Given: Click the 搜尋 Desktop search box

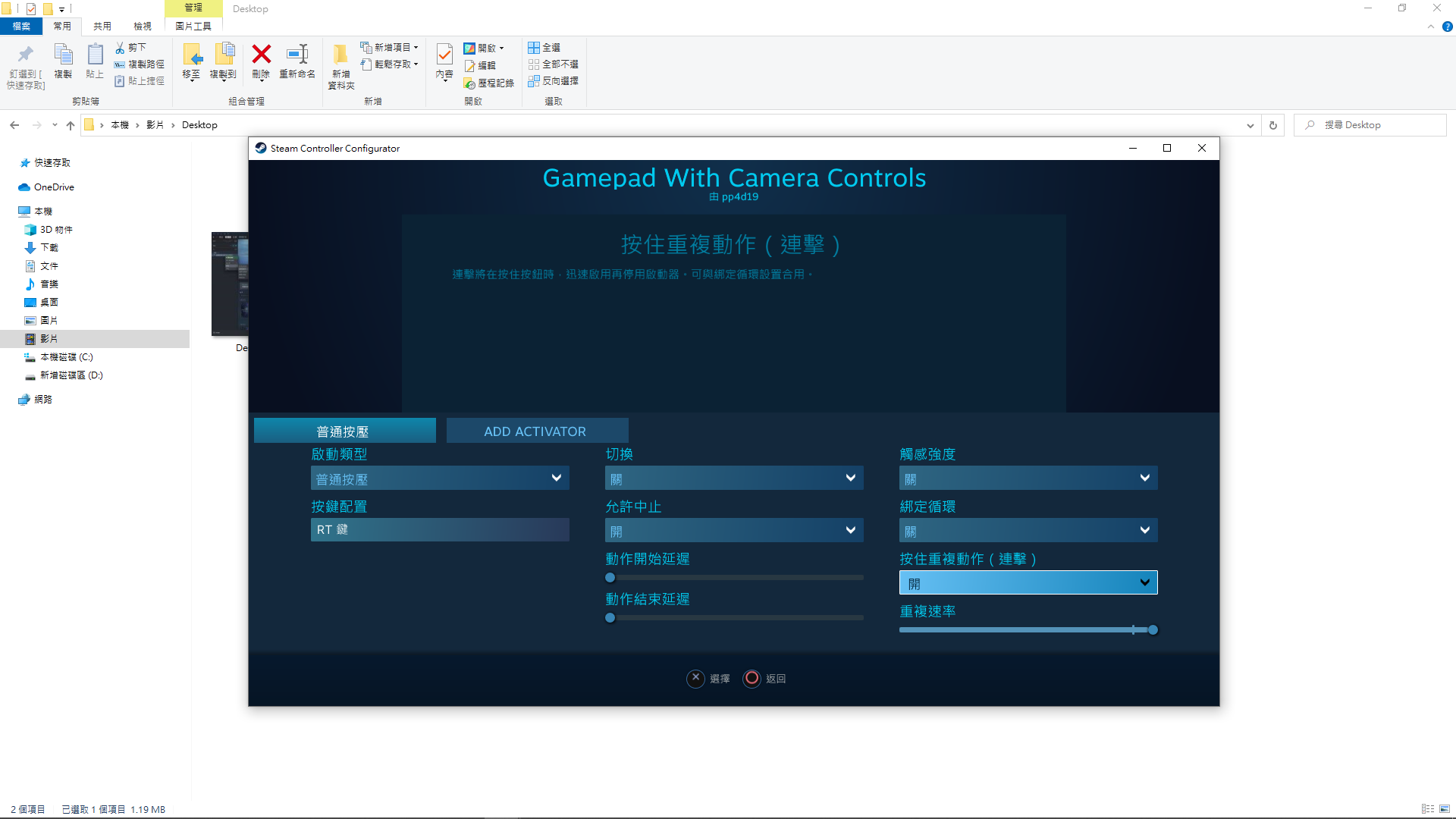Looking at the screenshot, I should 1370,125.
